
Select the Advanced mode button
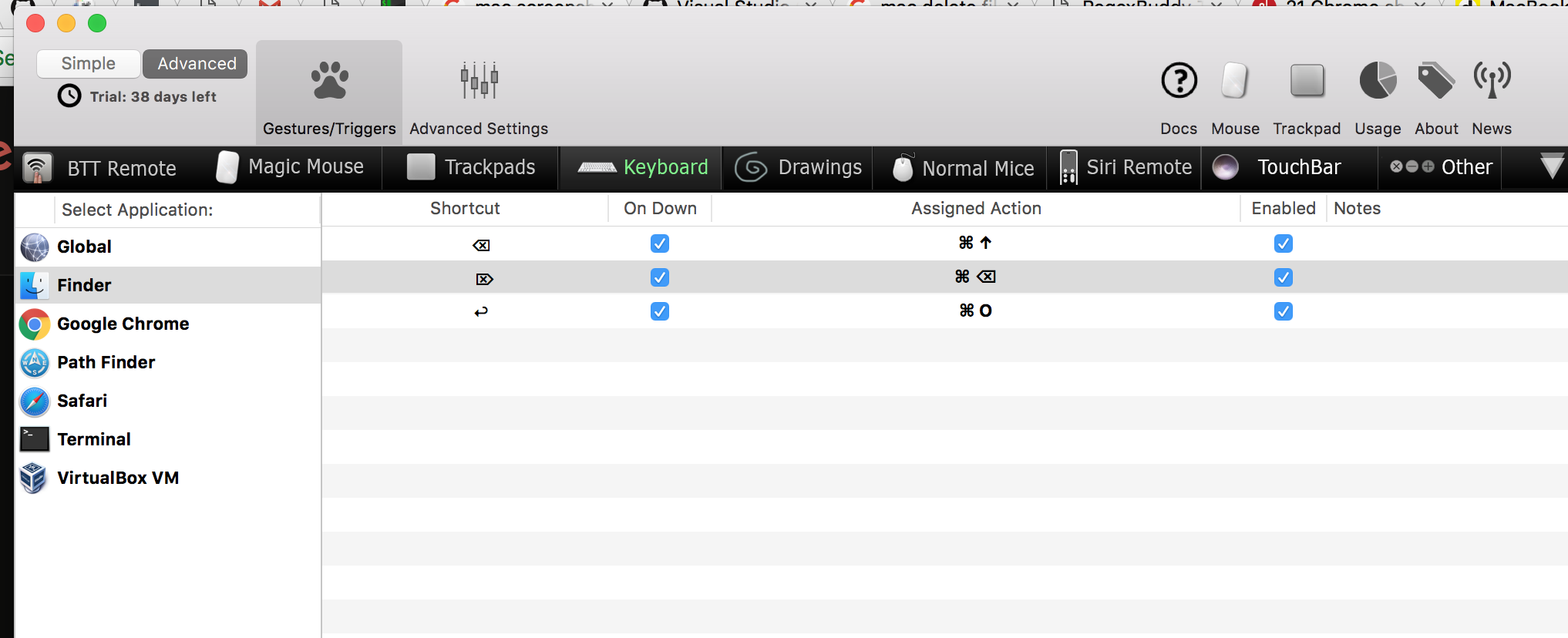pyautogui.click(x=196, y=64)
